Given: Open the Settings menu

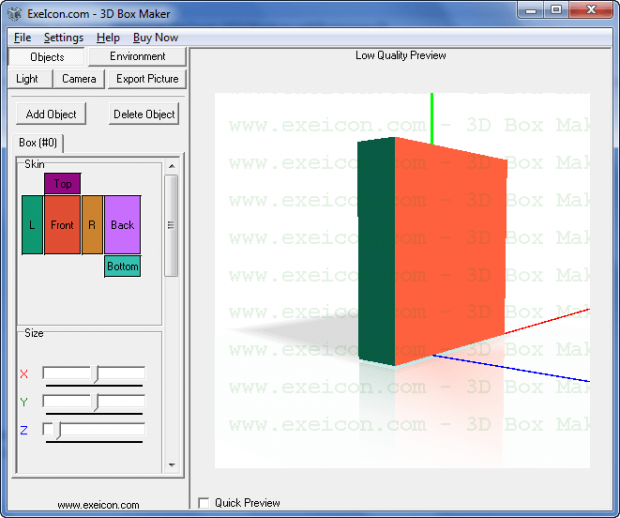Looking at the screenshot, I should (63, 37).
